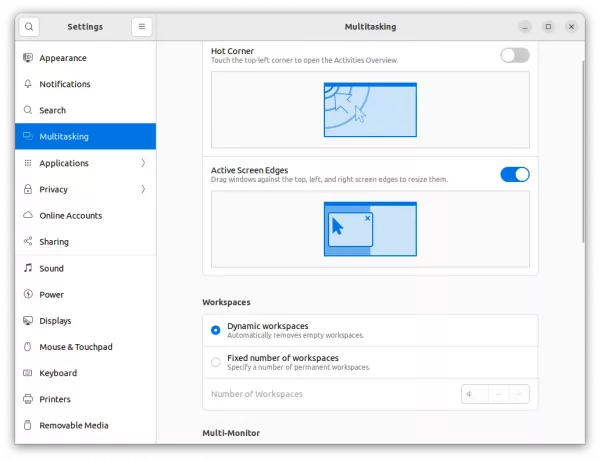The height and width of the screenshot is (461, 600).
Task: Open Appearance settings panel
Action: point(85,58)
